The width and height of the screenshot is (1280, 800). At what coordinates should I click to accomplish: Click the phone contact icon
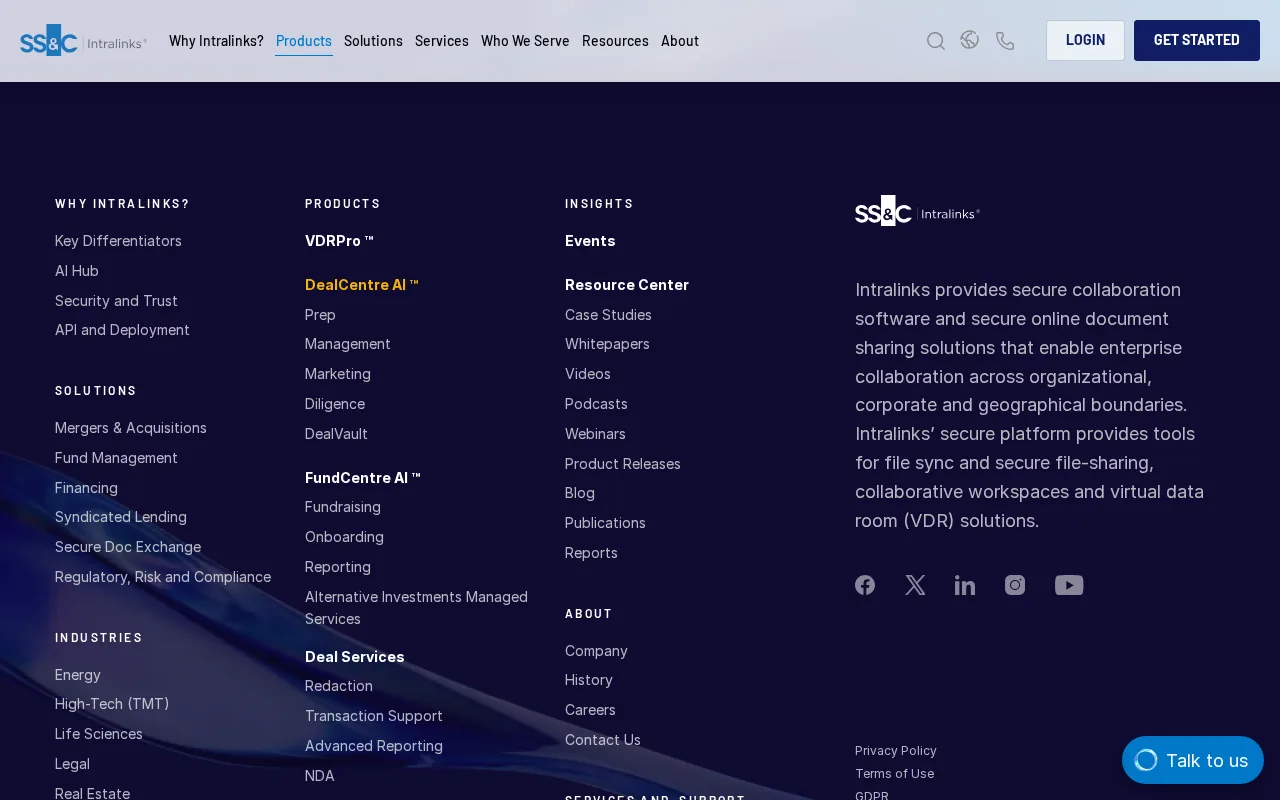pyautogui.click(x=1005, y=41)
